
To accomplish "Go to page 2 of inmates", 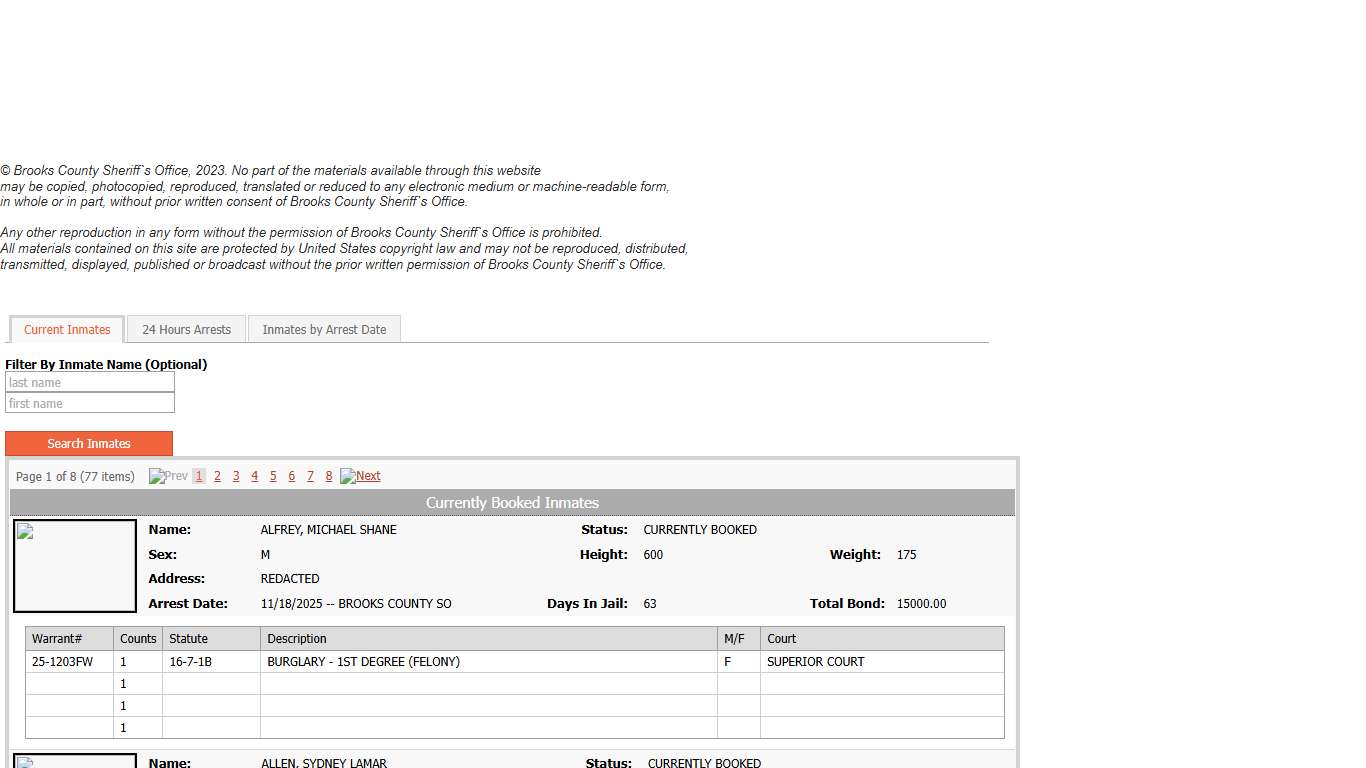I will [217, 477].
